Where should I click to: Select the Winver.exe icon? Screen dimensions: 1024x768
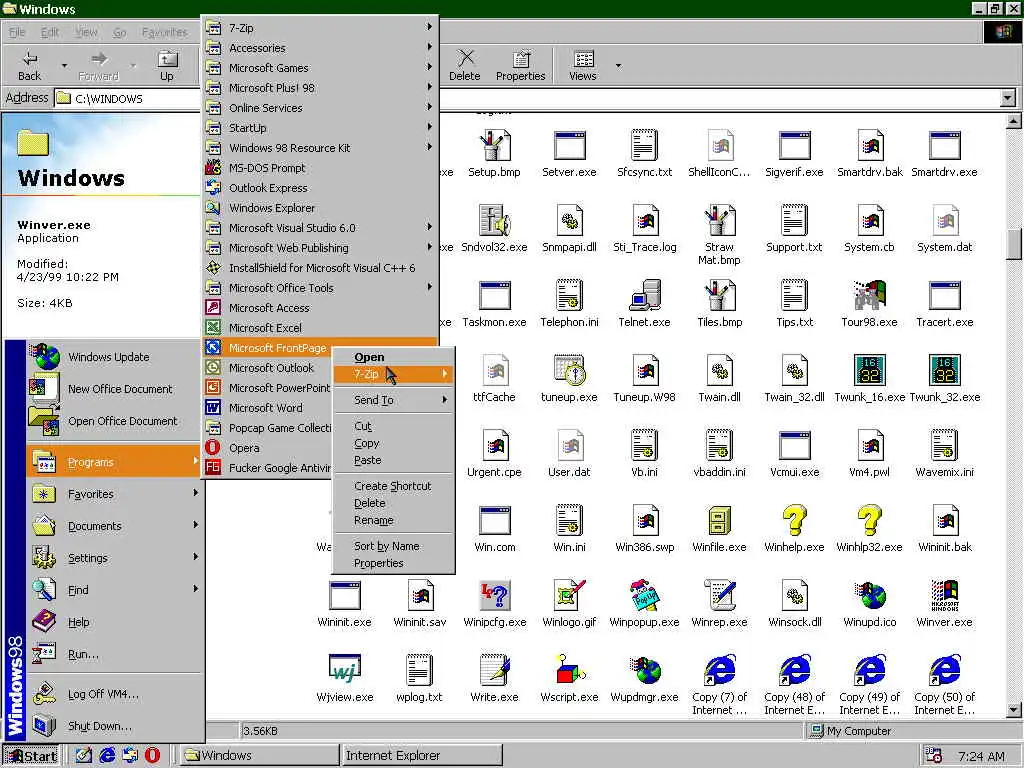click(x=944, y=596)
